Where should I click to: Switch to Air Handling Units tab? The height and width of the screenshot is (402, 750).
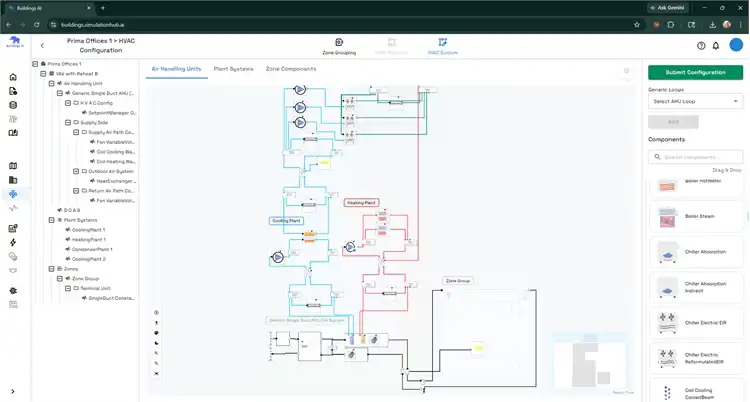176,69
